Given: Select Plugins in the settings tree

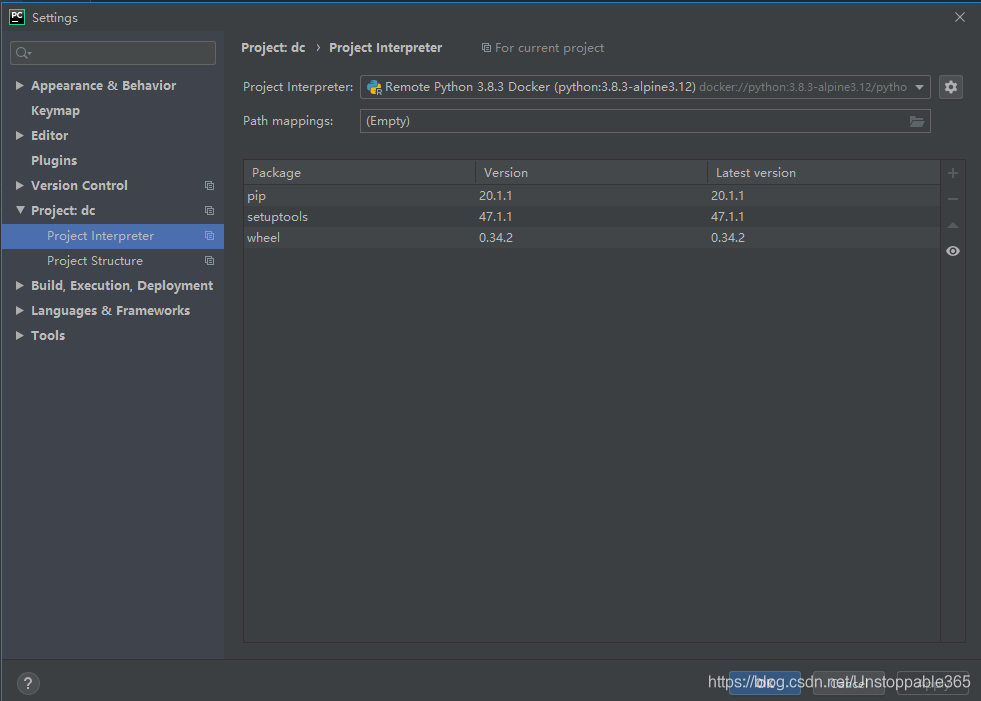Looking at the screenshot, I should click(54, 161).
